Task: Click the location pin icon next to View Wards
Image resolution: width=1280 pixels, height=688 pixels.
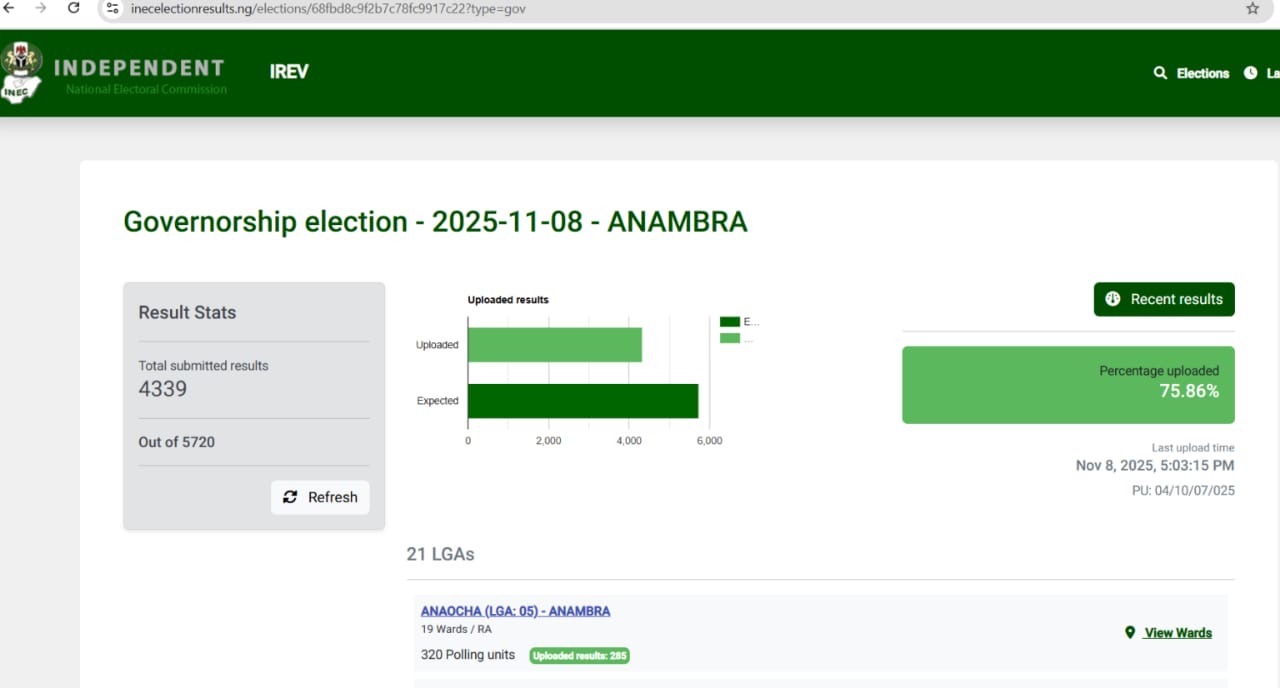Action: tap(1130, 632)
